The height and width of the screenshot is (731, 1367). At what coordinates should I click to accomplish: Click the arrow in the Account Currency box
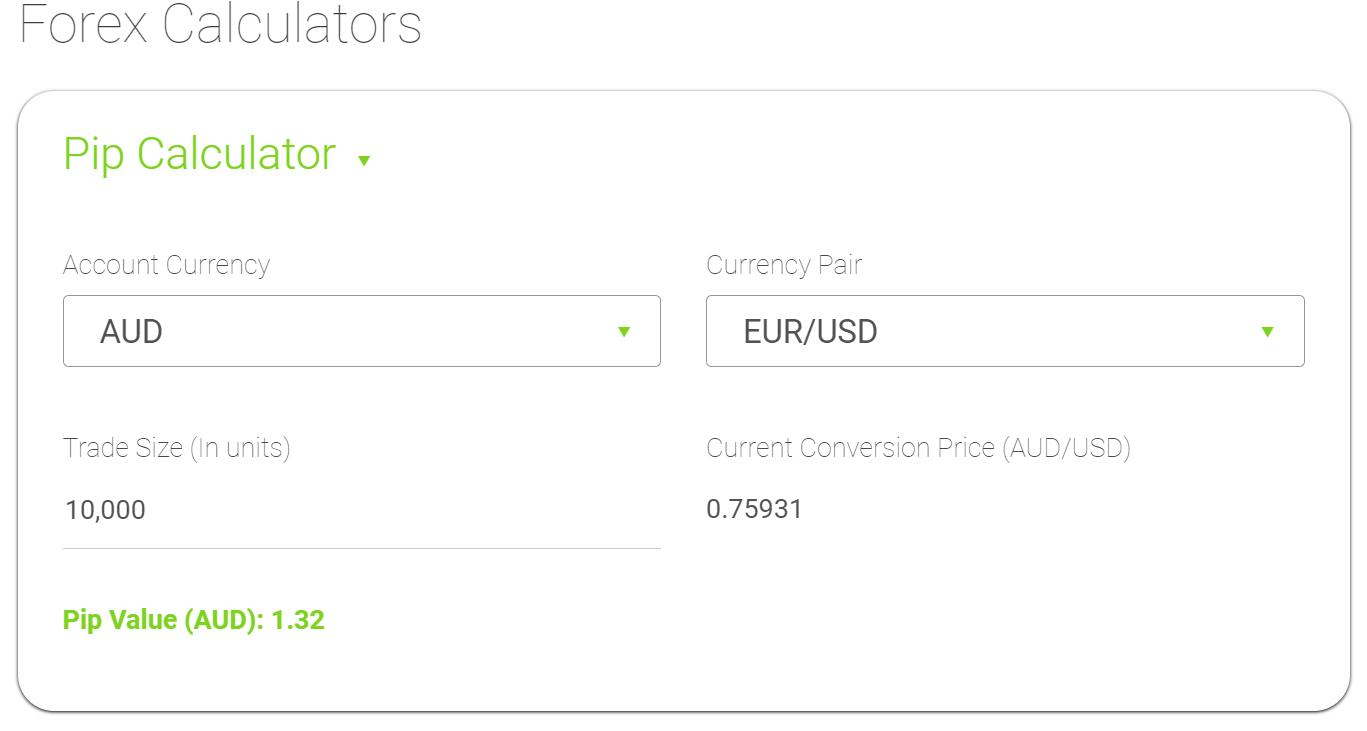click(x=624, y=332)
